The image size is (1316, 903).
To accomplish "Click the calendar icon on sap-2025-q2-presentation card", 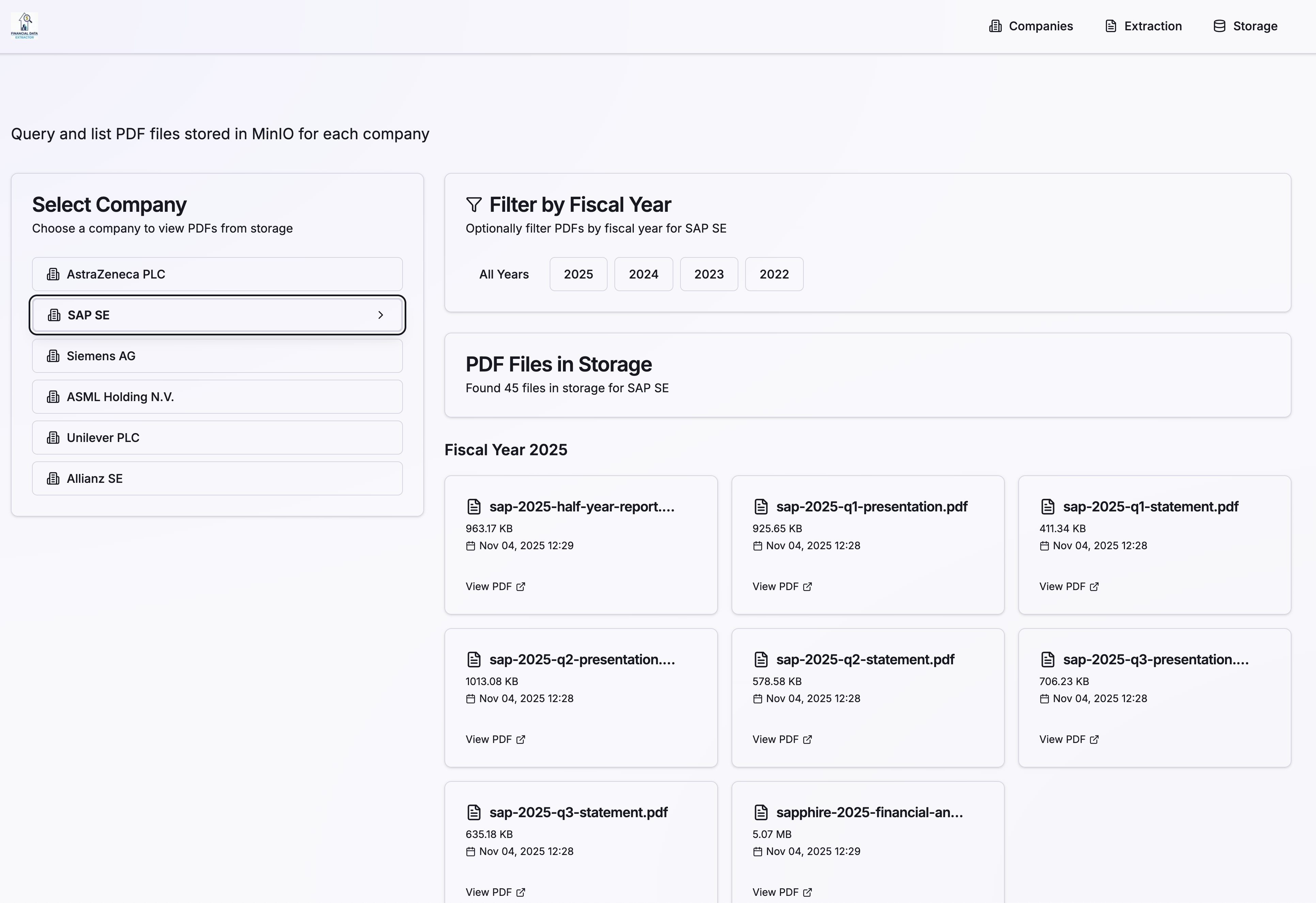I will tap(471, 699).
